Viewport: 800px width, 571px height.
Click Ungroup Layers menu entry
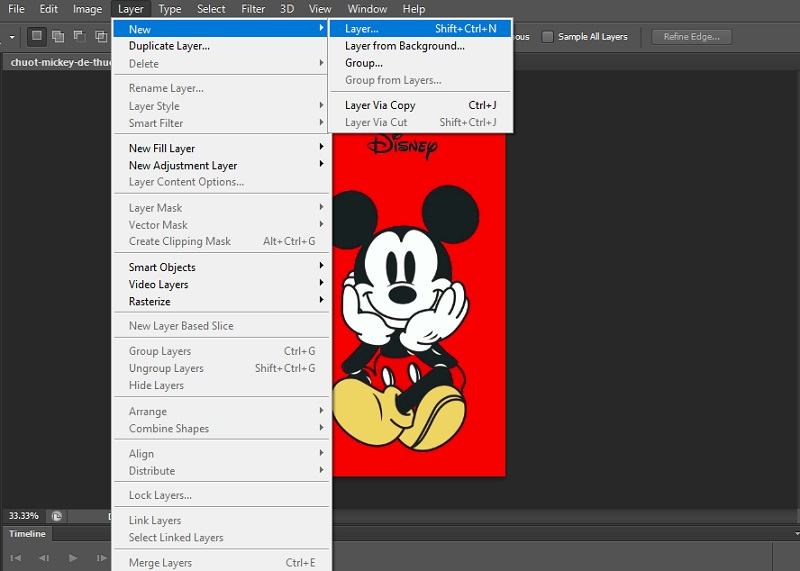coord(220,368)
